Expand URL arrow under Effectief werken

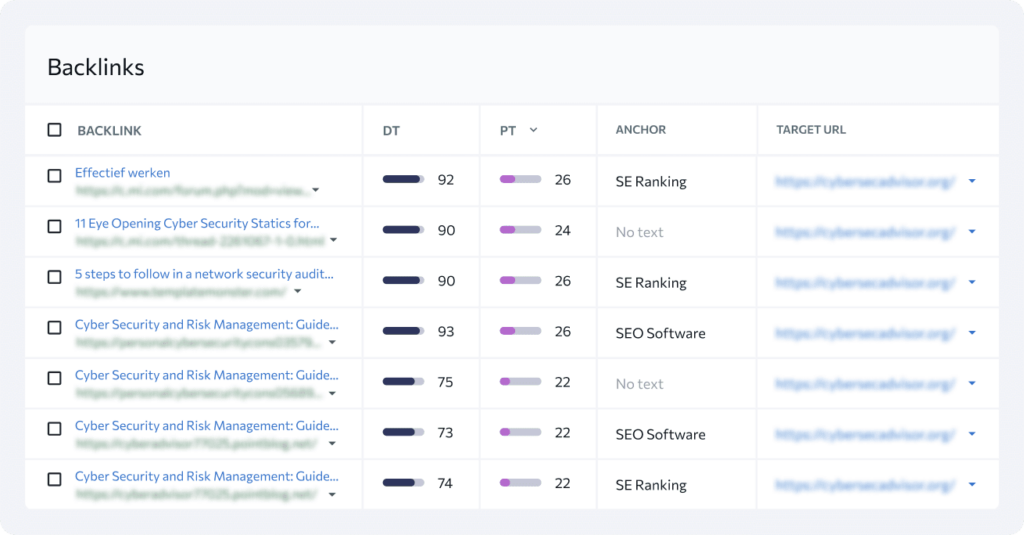pyautogui.click(x=316, y=190)
